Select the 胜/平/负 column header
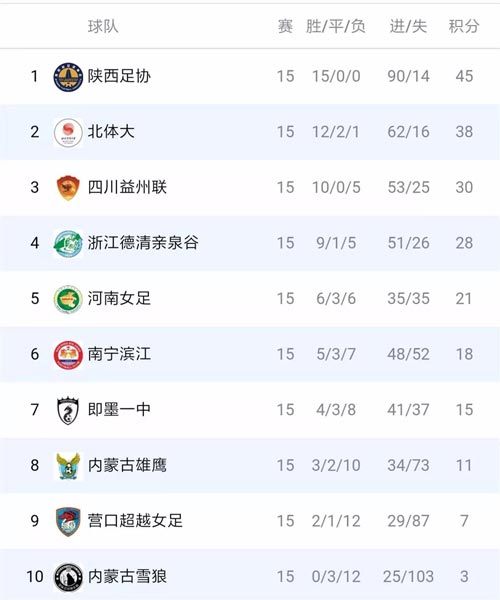The image size is (500, 600). pyautogui.click(x=336, y=26)
